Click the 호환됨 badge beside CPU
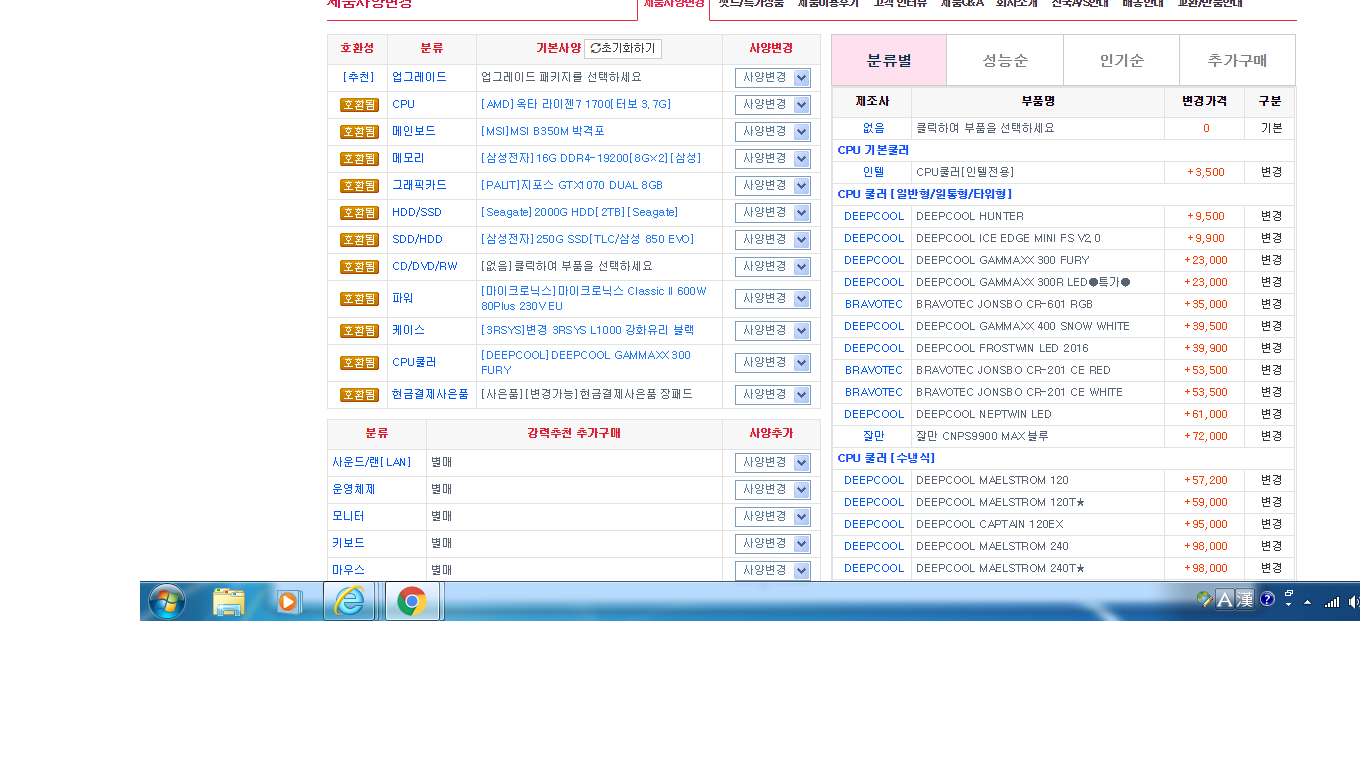The image size is (1360, 768). (x=359, y=105)
